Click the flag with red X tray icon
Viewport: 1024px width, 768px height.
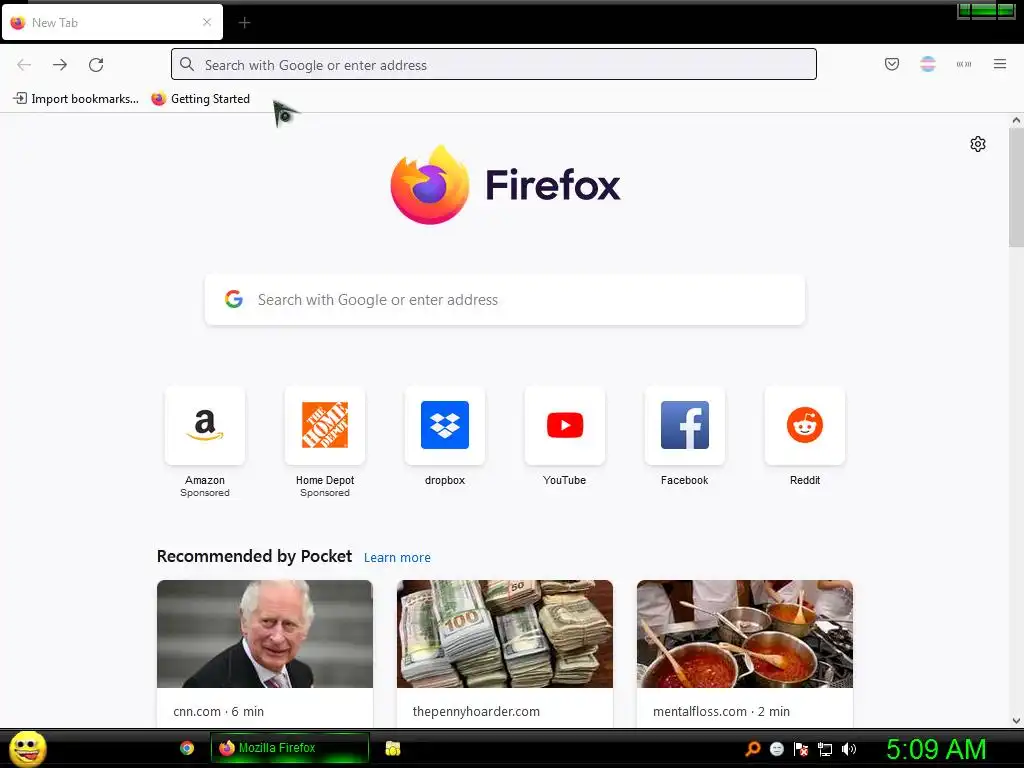(801, 749)
